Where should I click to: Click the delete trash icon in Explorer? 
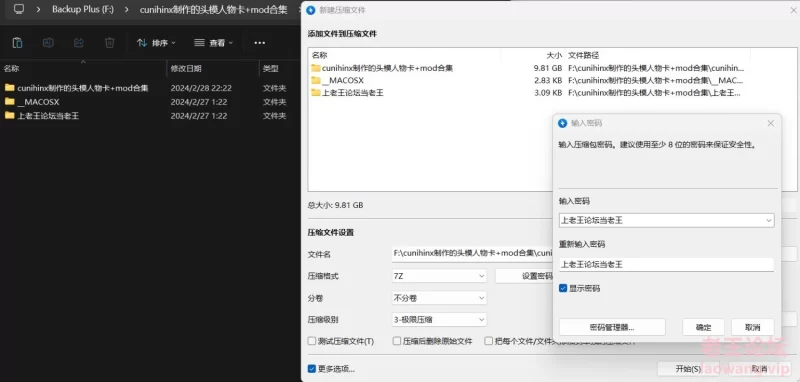pyautogui.click(x=109, y=43)
